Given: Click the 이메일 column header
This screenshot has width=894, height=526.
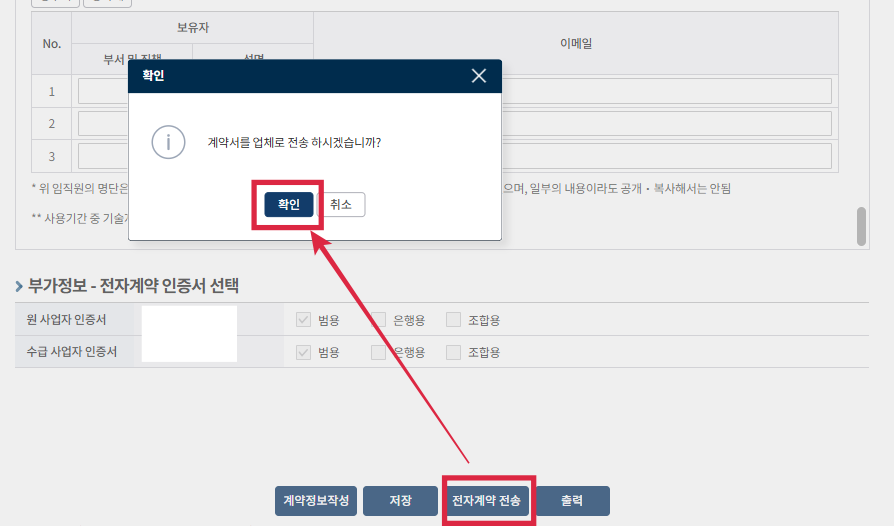Looking at the screenshot, I should pos(576,43).
